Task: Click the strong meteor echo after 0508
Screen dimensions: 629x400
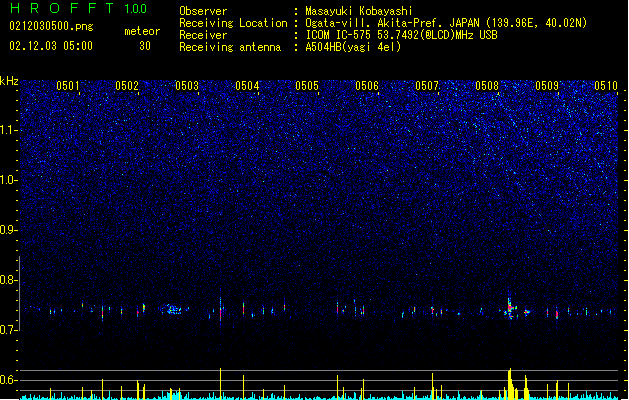Action: [510, 308]
